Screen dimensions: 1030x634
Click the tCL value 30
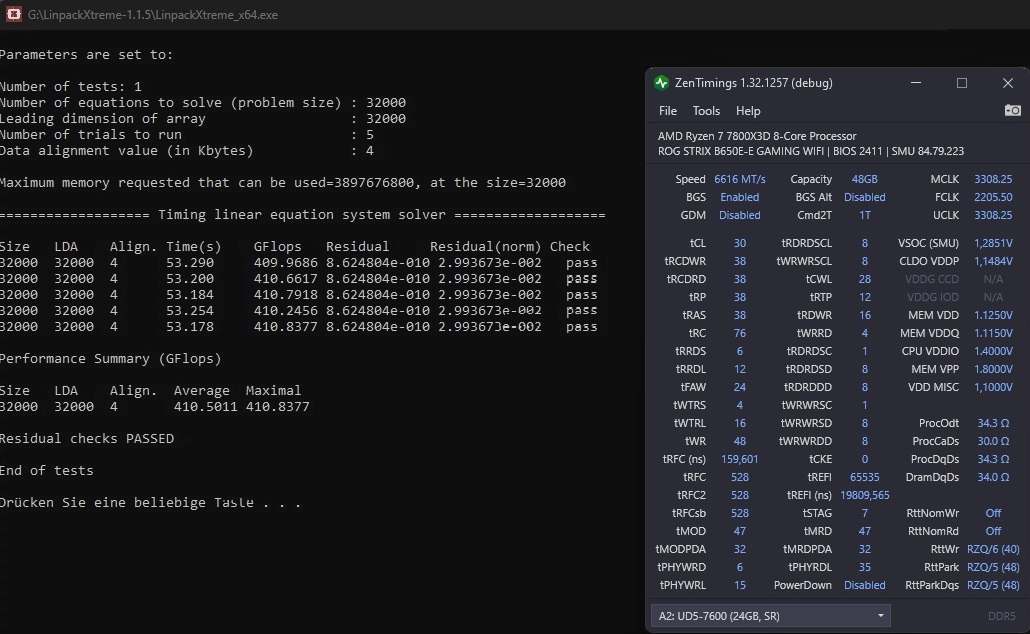point(740,243)
